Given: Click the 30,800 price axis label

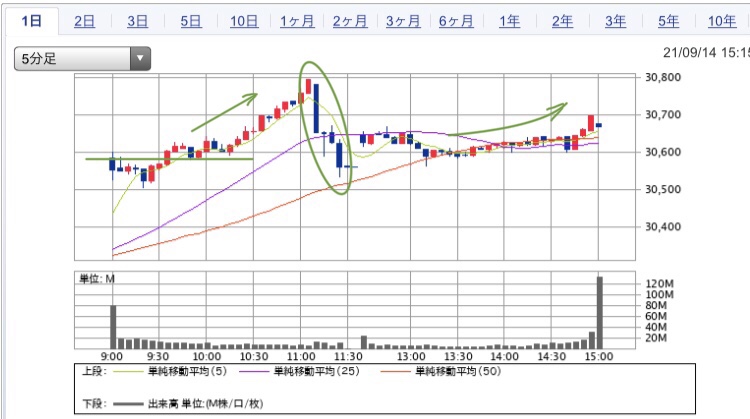Looking at the screenshot, I should click(x=663, y=77).
